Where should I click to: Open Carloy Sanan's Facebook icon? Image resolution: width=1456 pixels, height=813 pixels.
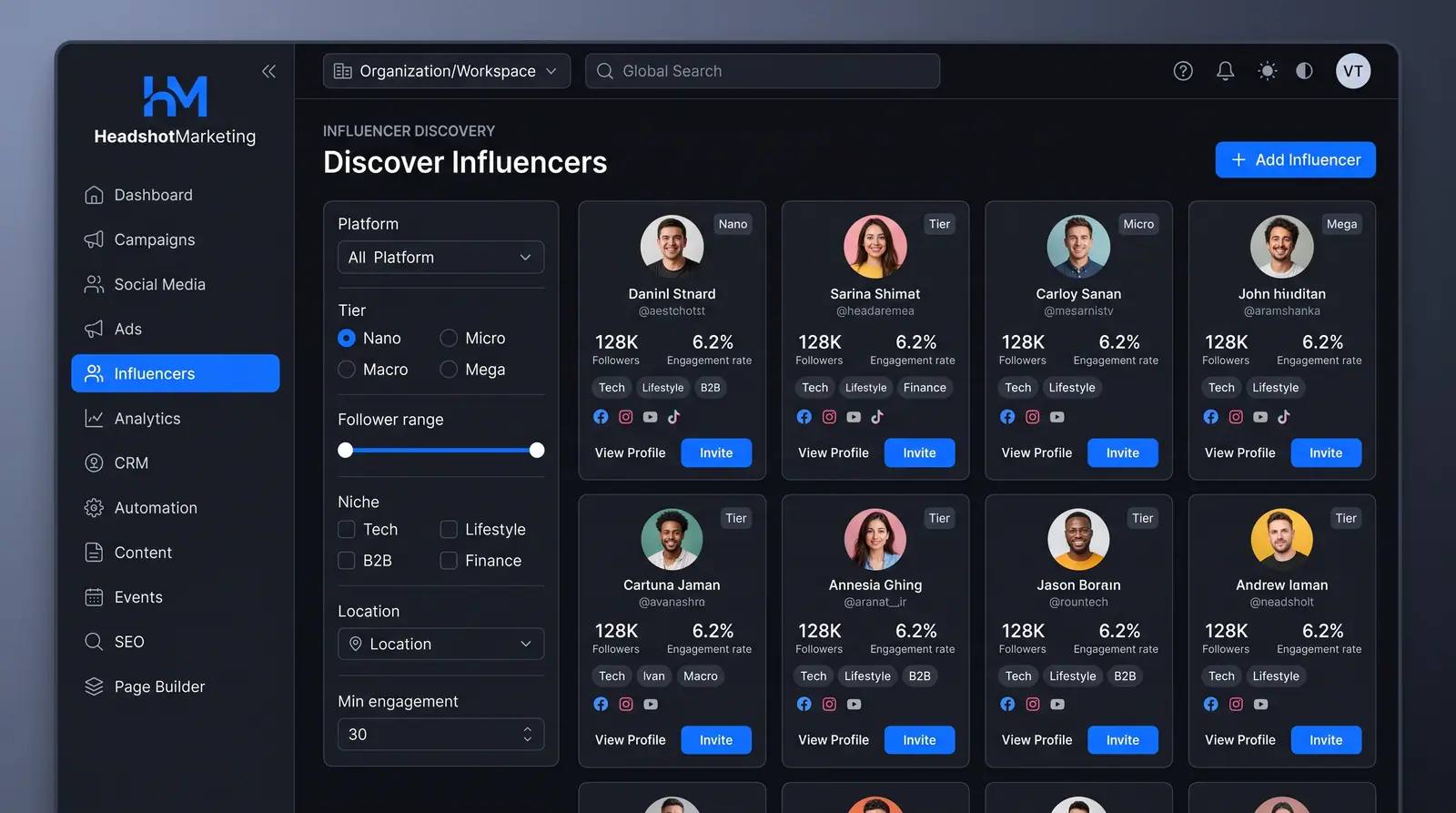click(x=1007, y=417)
